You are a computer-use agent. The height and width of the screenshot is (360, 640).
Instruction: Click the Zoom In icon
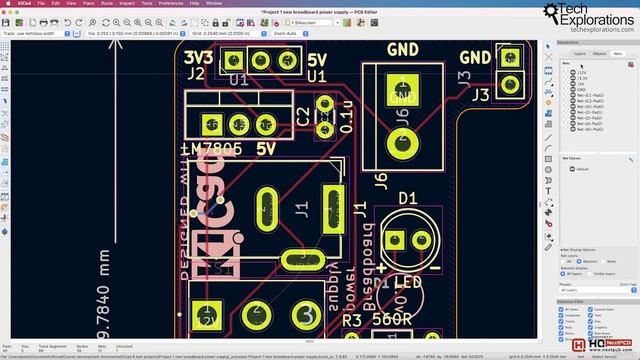pos(117,23)
